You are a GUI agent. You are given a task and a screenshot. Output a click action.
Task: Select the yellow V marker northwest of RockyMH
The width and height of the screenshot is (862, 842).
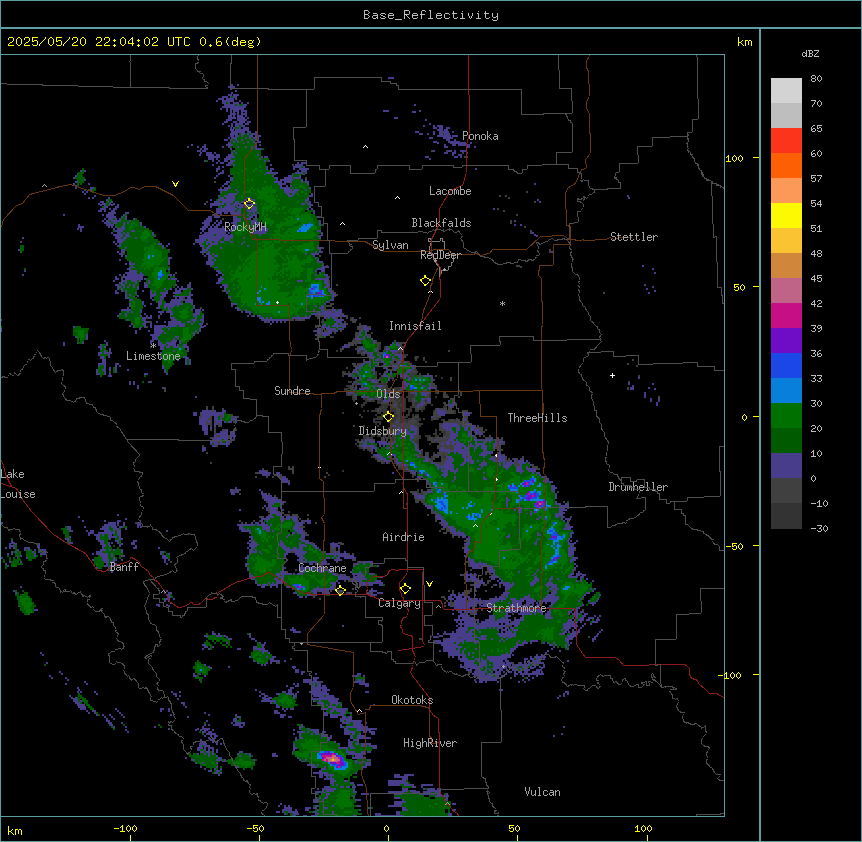click(175, 184)
